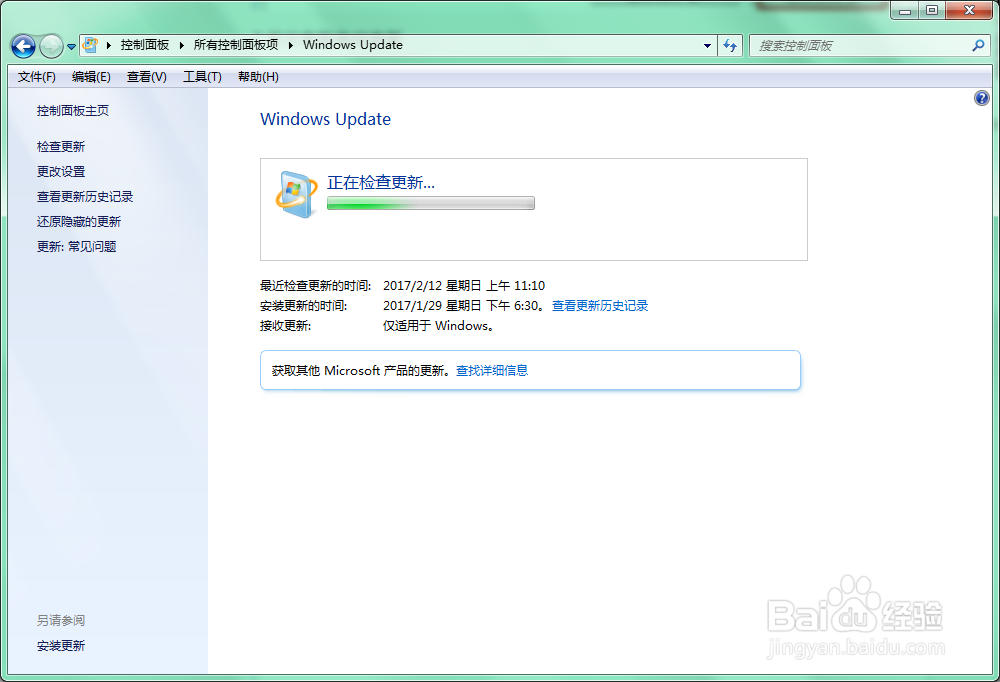Minimize the Windows Update window
This screenshot has height=682, width=1000.
[904, 10]
